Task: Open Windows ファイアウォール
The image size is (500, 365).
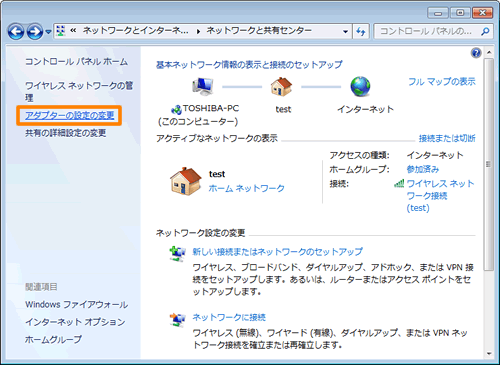Action: point(76,304)
